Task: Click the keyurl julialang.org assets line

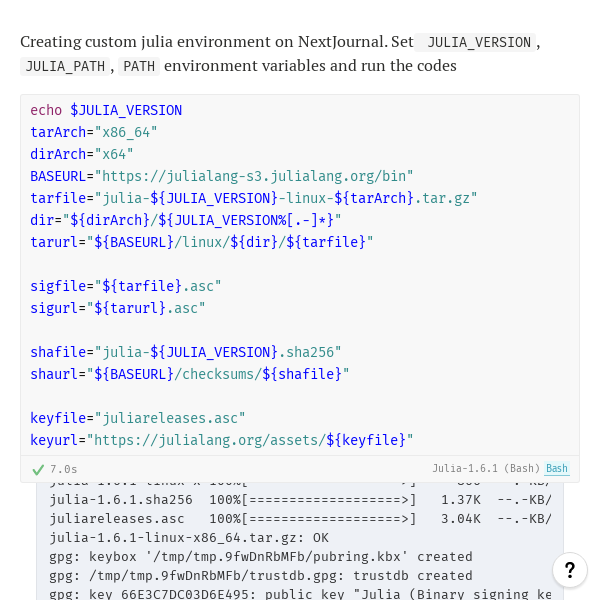Action: pyautogui.click(x=222, y=440)
